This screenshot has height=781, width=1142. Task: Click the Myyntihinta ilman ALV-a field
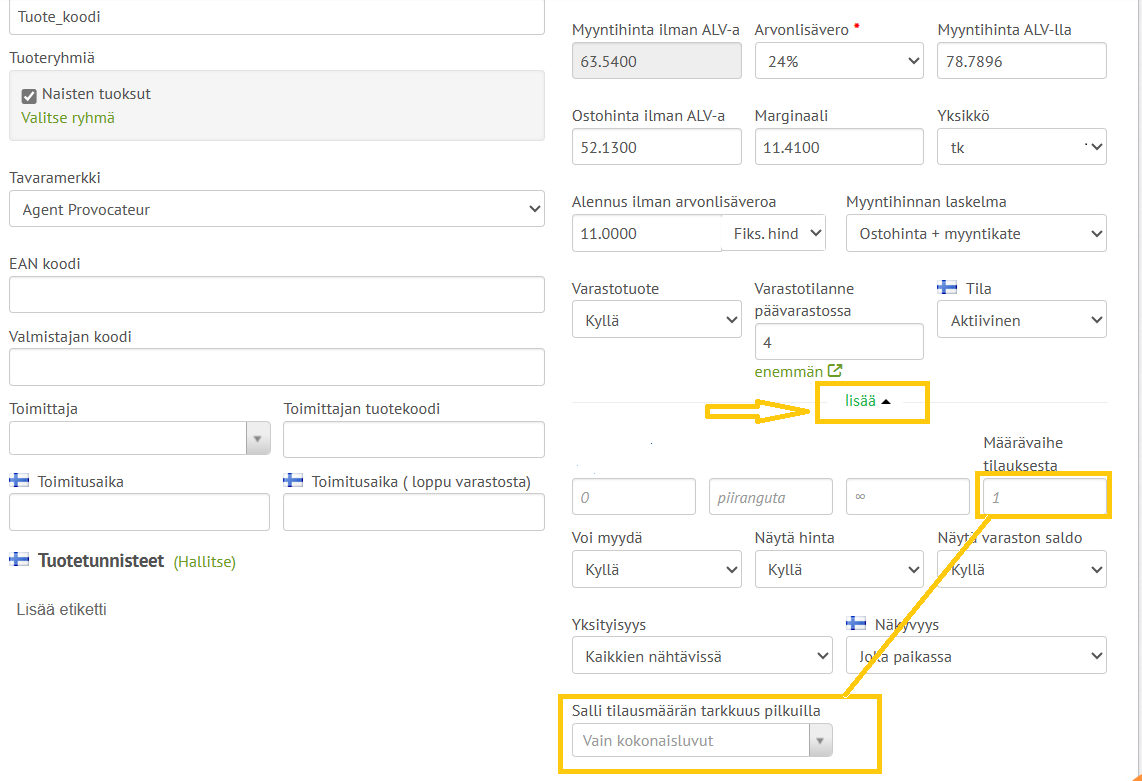[656, 61]
